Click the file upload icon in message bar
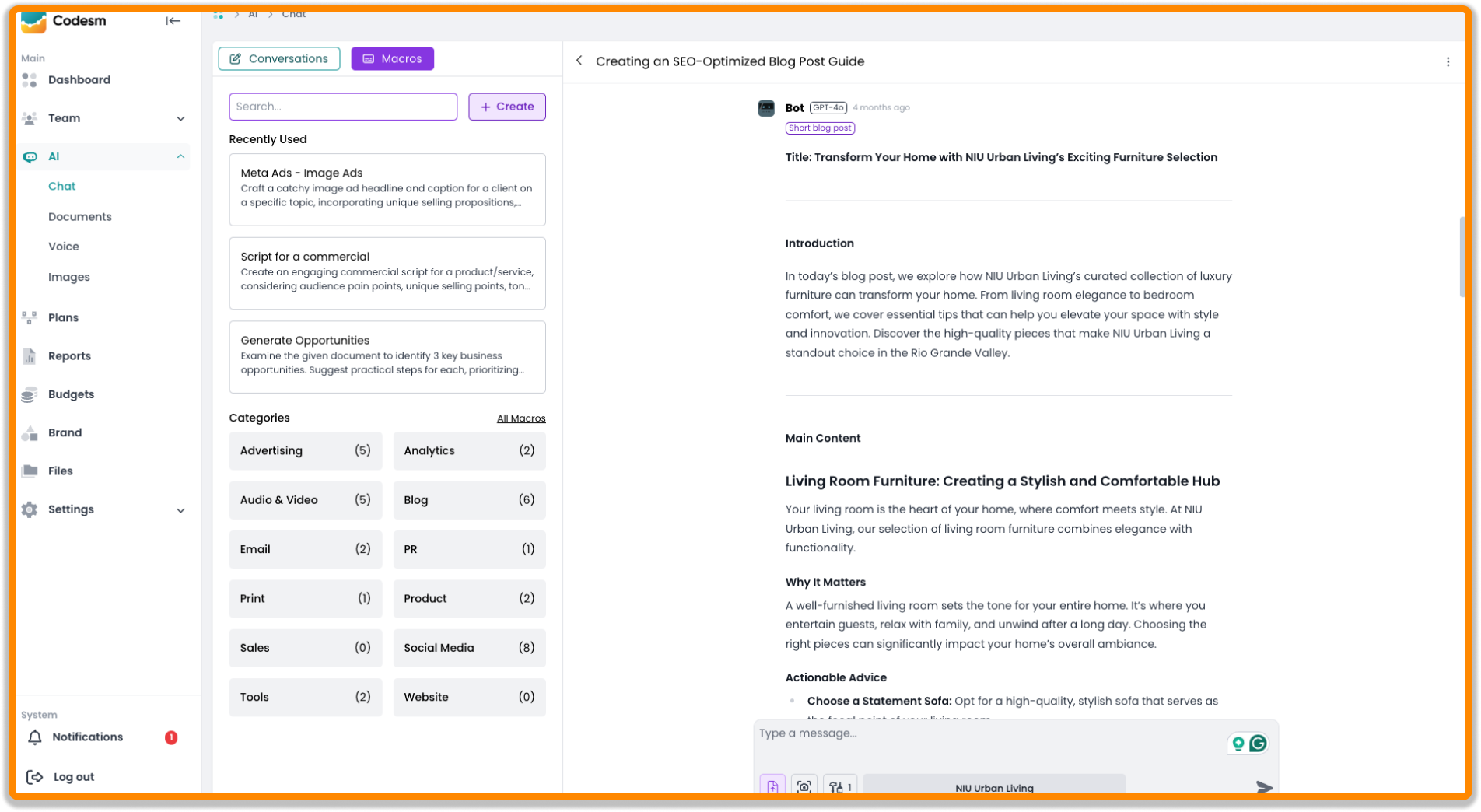 tap(772, 786)
